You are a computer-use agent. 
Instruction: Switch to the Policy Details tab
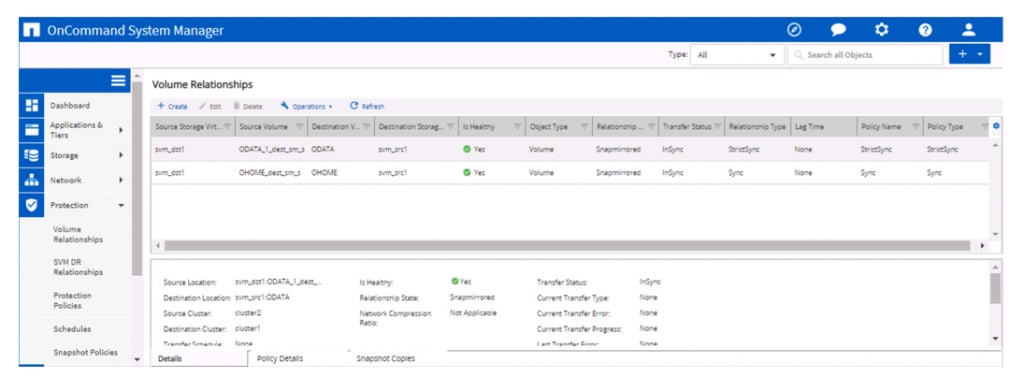click(280, 359)
